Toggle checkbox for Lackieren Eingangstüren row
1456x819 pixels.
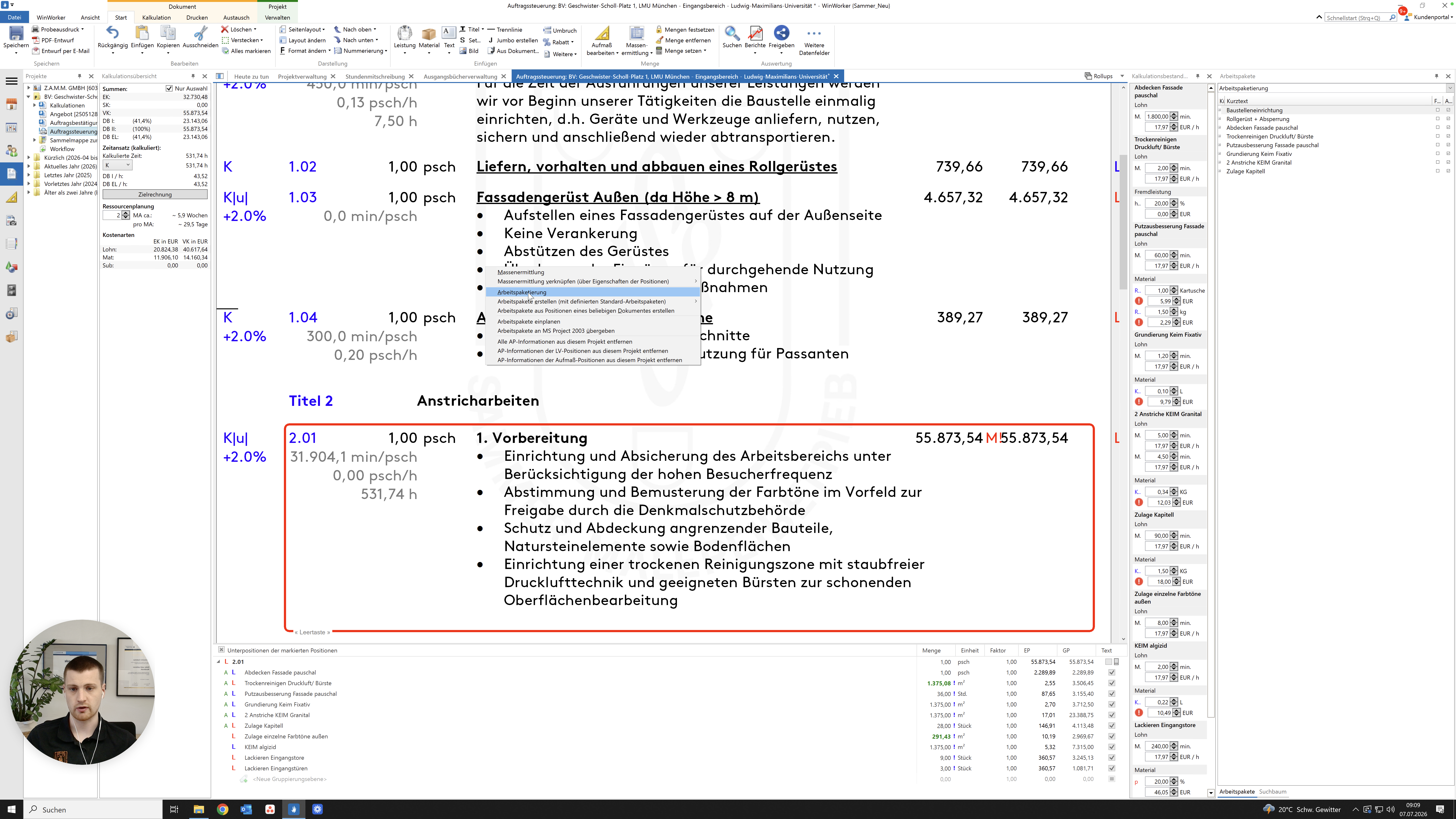coord(1112,769)
